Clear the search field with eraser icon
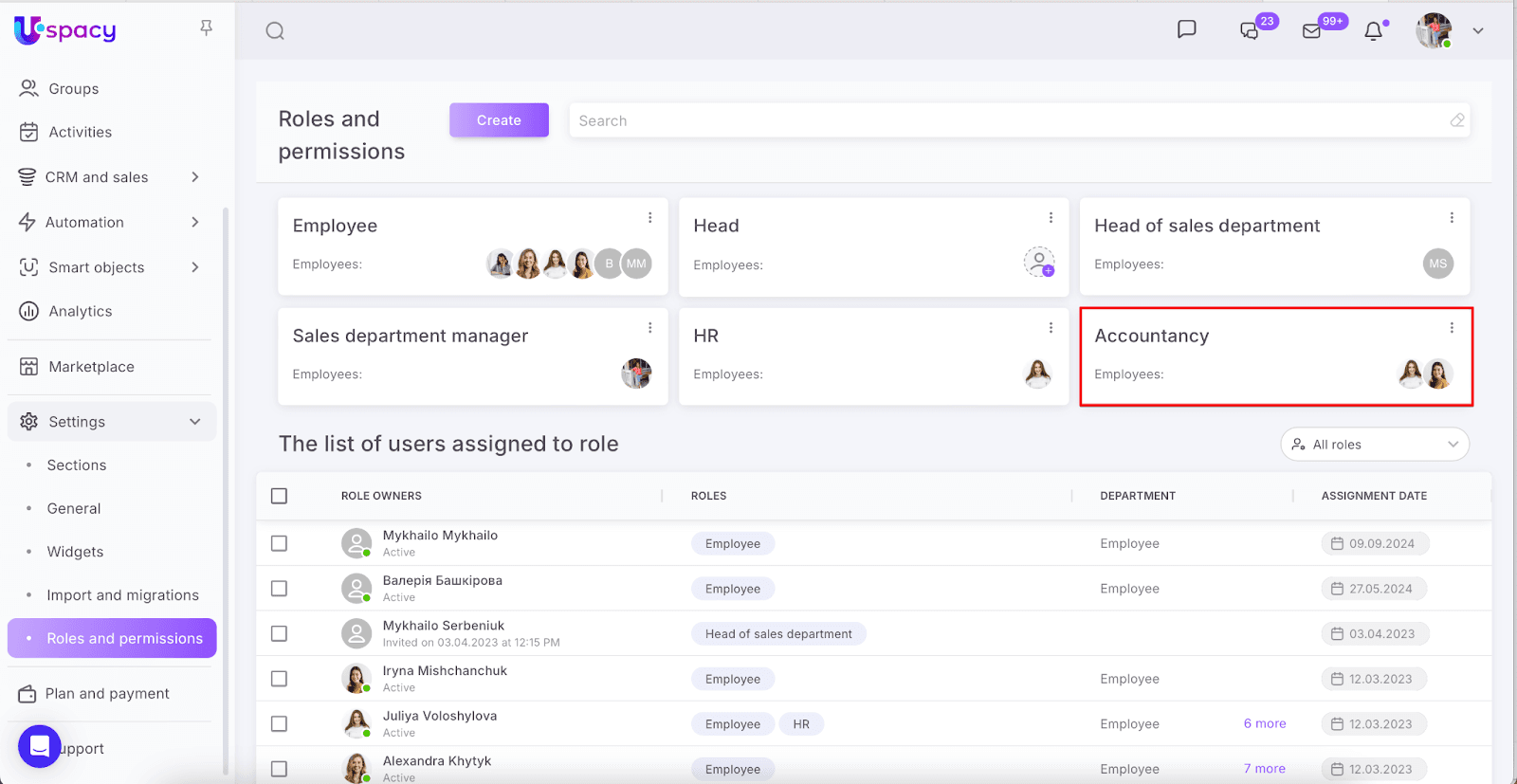Viewport: 1517px width, 784px height. pos(1456,120)
